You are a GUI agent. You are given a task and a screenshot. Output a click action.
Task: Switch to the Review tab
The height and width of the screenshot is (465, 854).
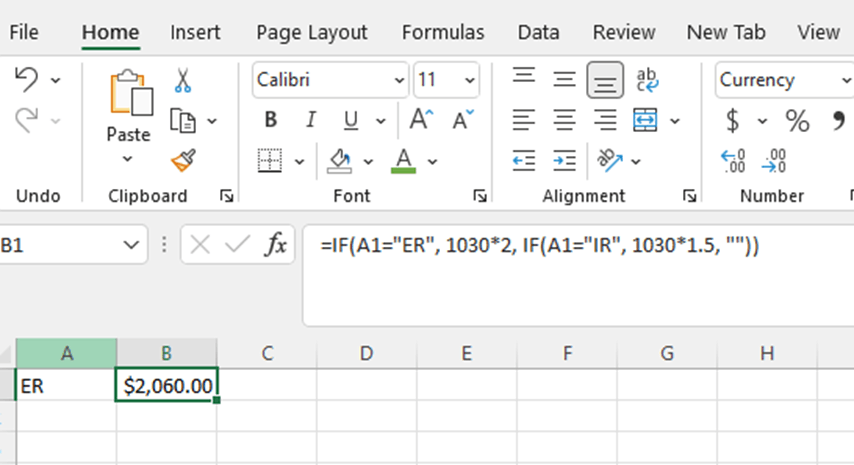624,32
